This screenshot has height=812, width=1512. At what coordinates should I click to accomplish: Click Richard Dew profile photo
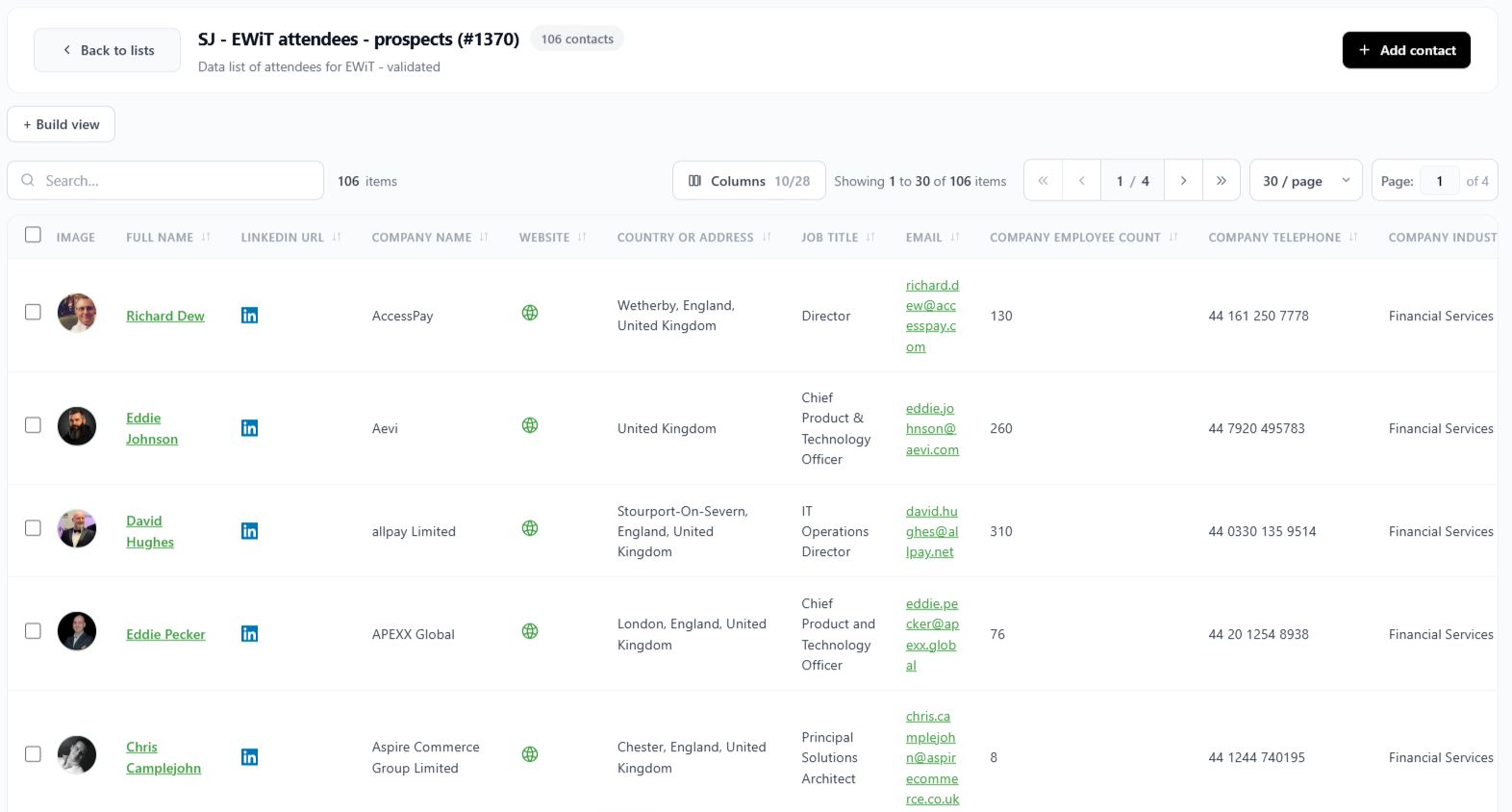[x=77, y=313]
